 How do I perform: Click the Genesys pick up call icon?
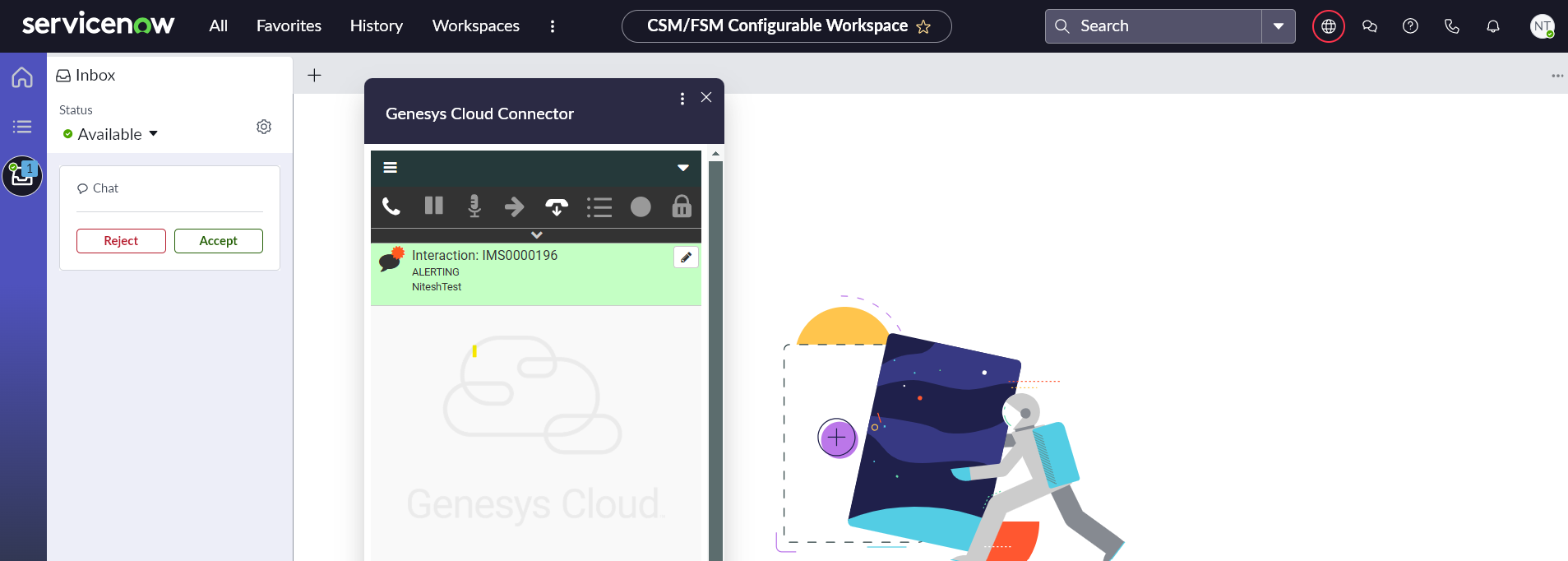click(x=391, y=206)
